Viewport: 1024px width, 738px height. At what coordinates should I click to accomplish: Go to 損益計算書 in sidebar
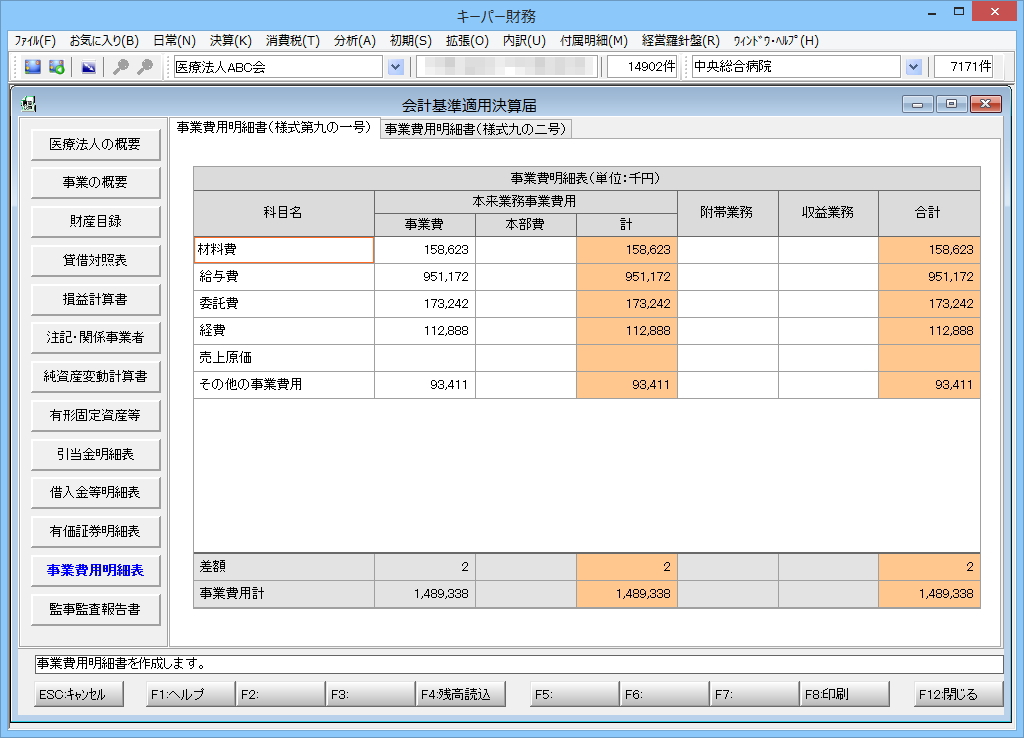tap(95, 299)
